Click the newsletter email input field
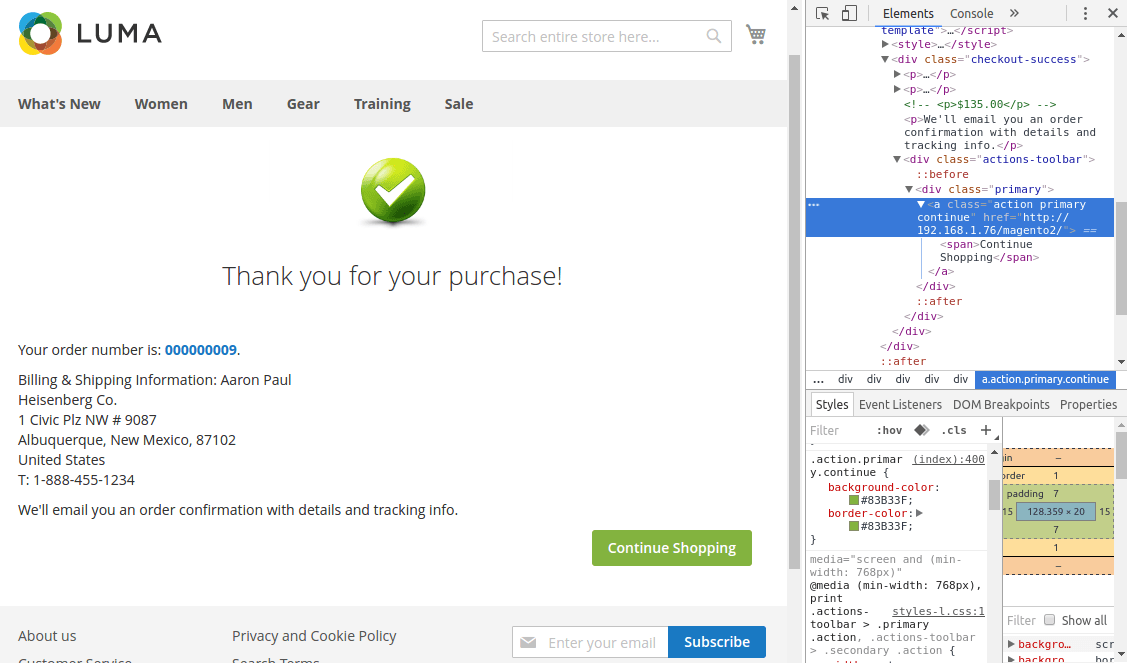Screen dimensions: 1127x663 pos(590,642)
